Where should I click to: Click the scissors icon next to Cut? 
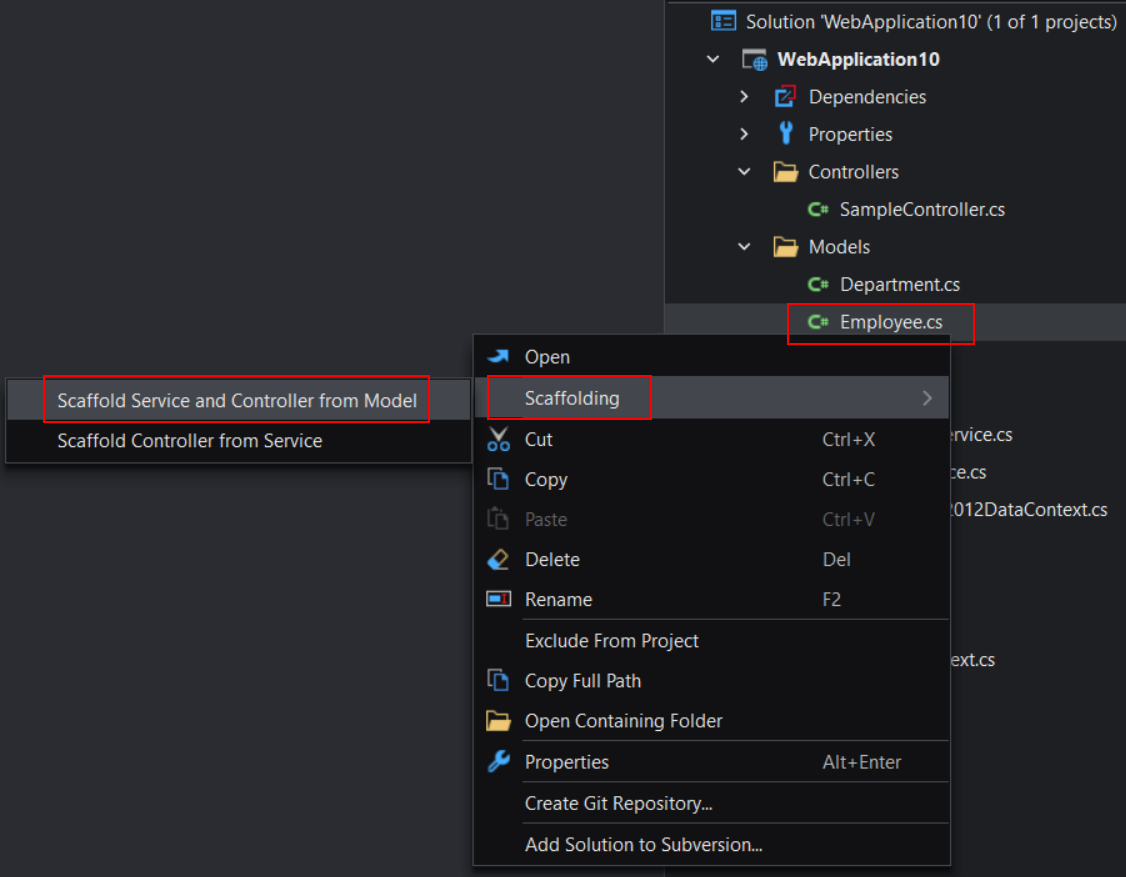click(x=498, y=439)
